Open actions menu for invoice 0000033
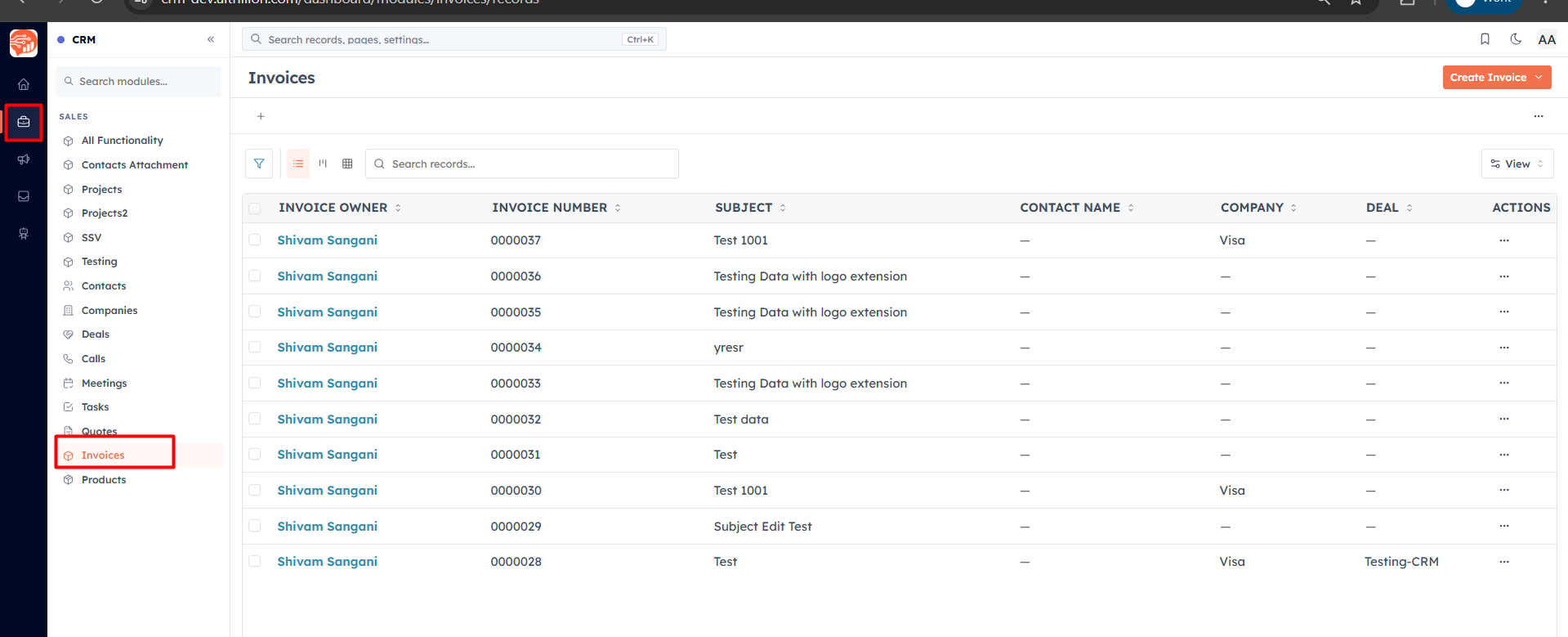The image size is (1568, 637). pos(1504,383)
